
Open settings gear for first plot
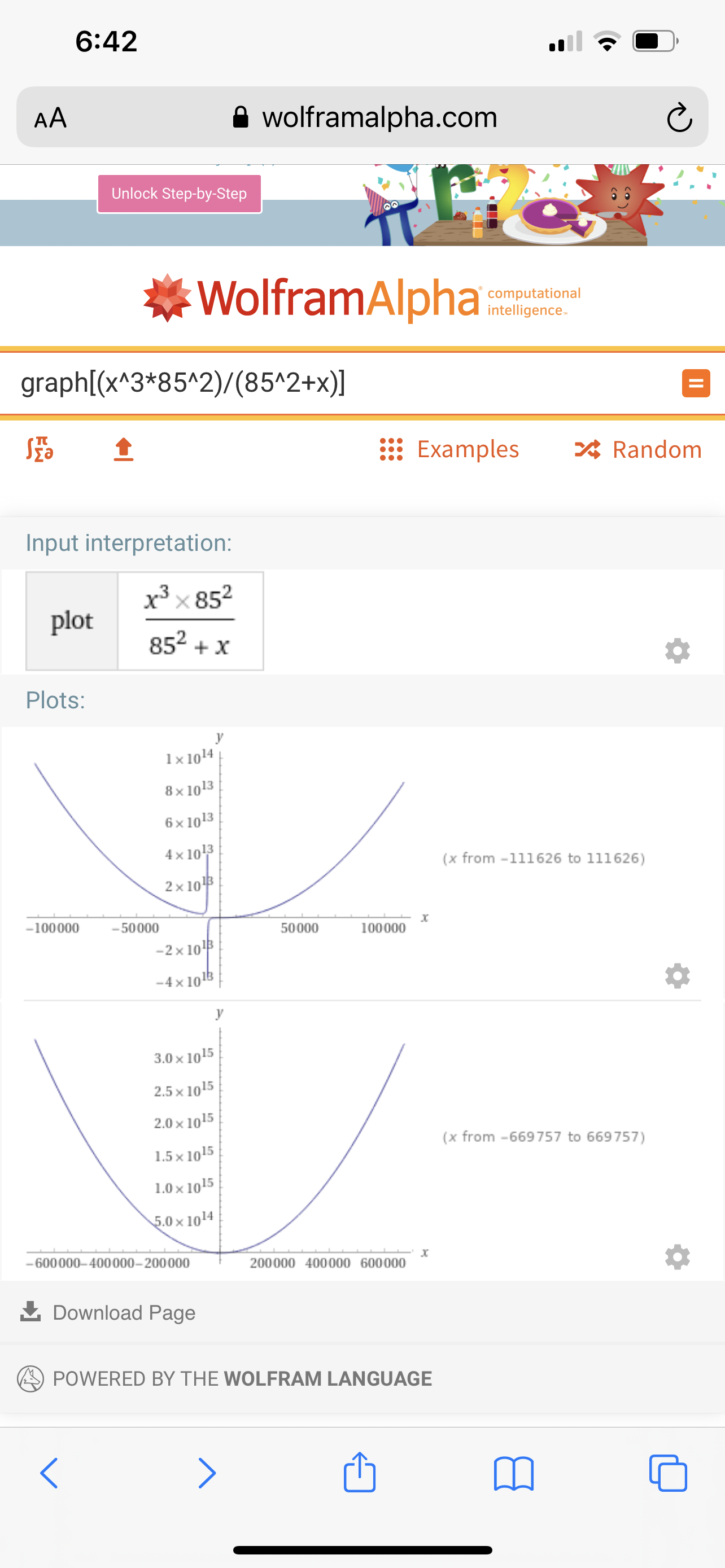coord(677,976)
